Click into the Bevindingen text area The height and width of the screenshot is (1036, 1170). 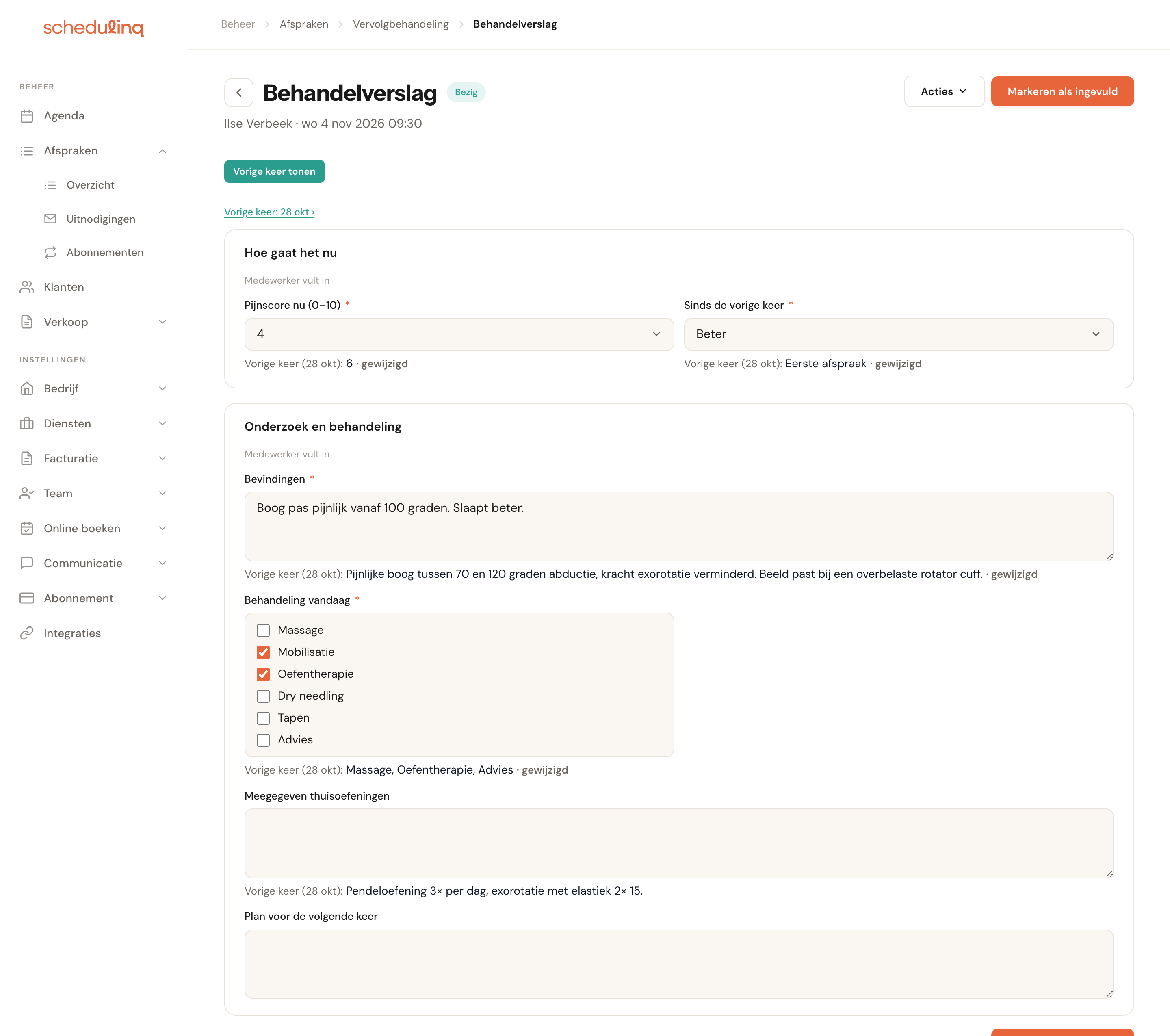[679, 527]
